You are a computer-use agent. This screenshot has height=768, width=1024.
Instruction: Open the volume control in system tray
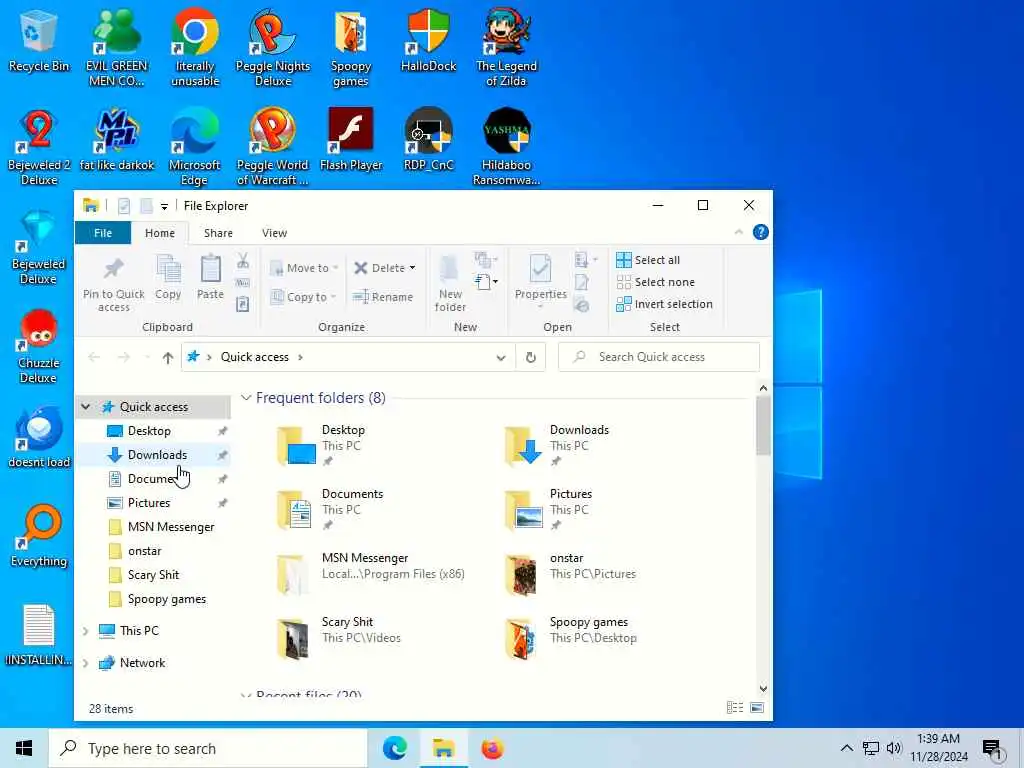tap(894, 748)
